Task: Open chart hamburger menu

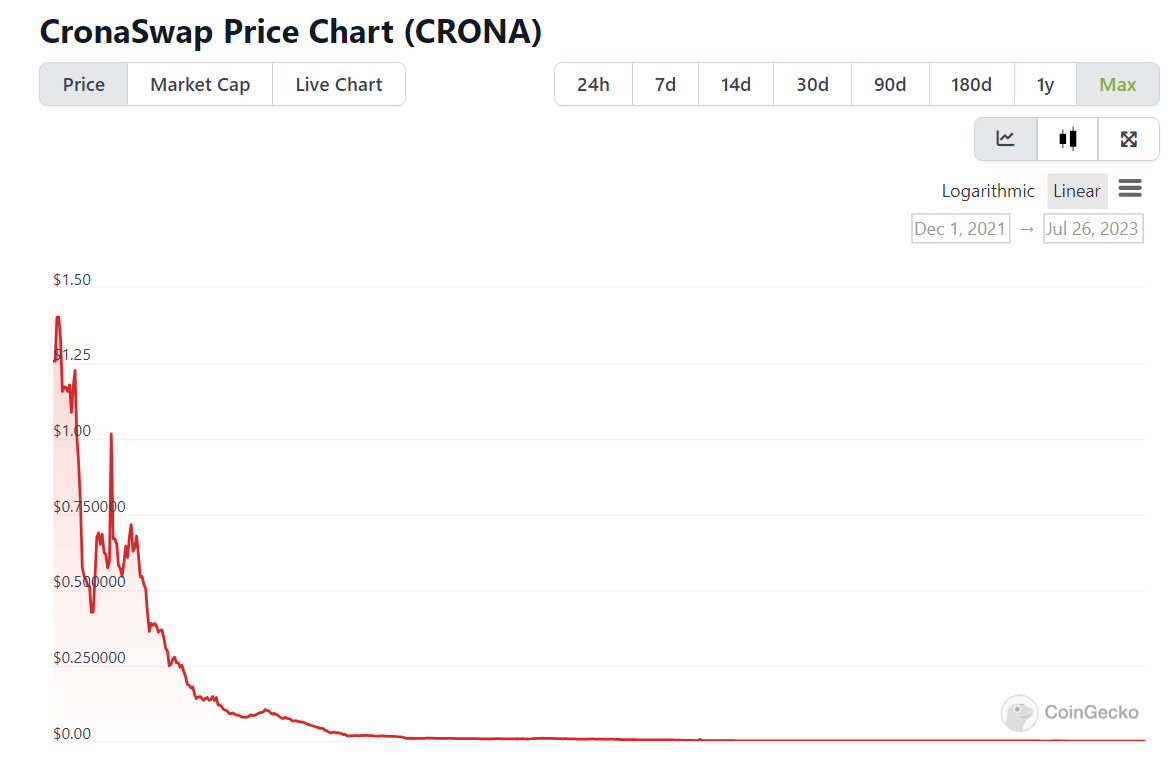Action: (1130, 188)
